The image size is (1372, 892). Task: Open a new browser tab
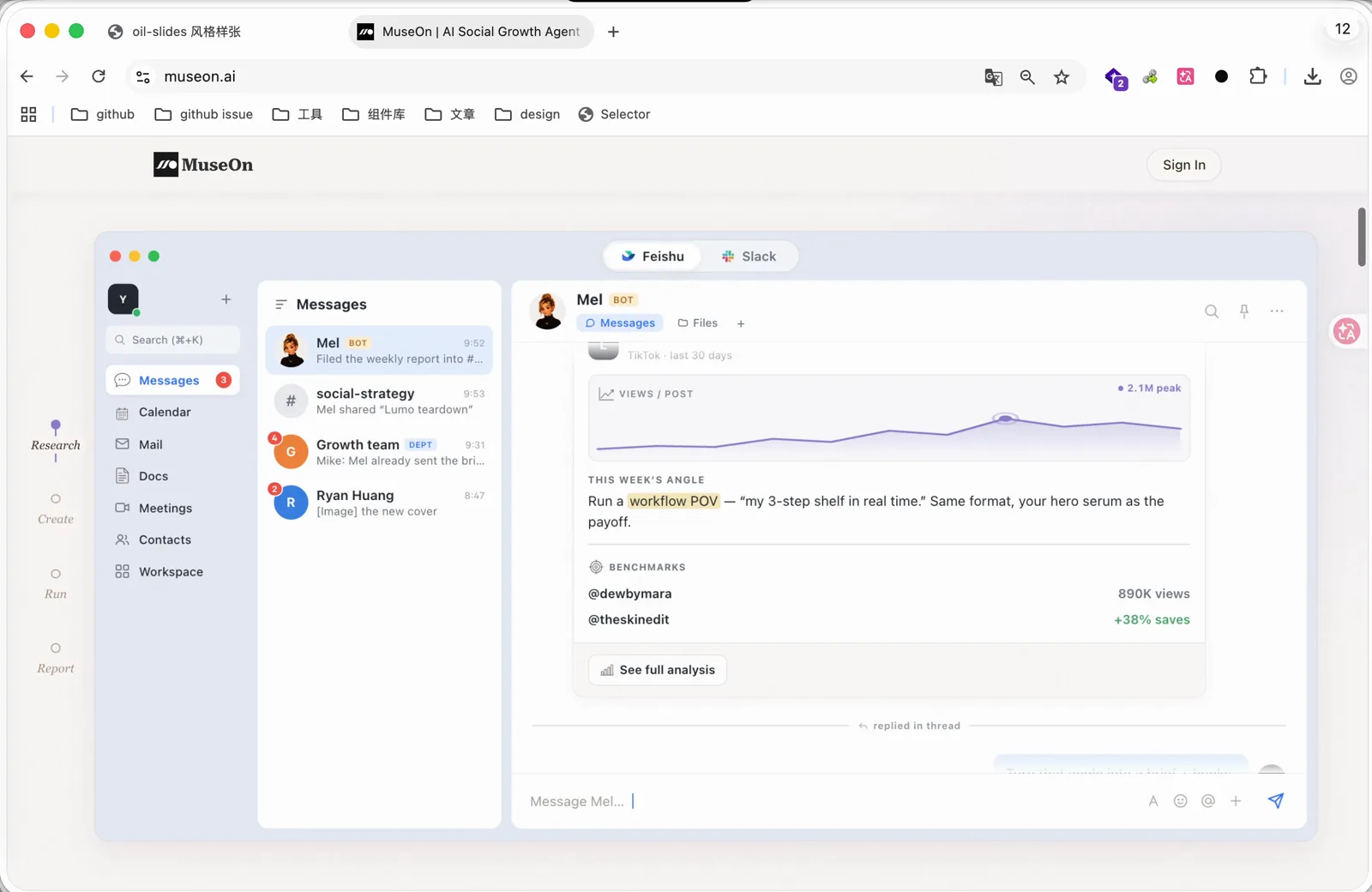click(x=613, y=32)
